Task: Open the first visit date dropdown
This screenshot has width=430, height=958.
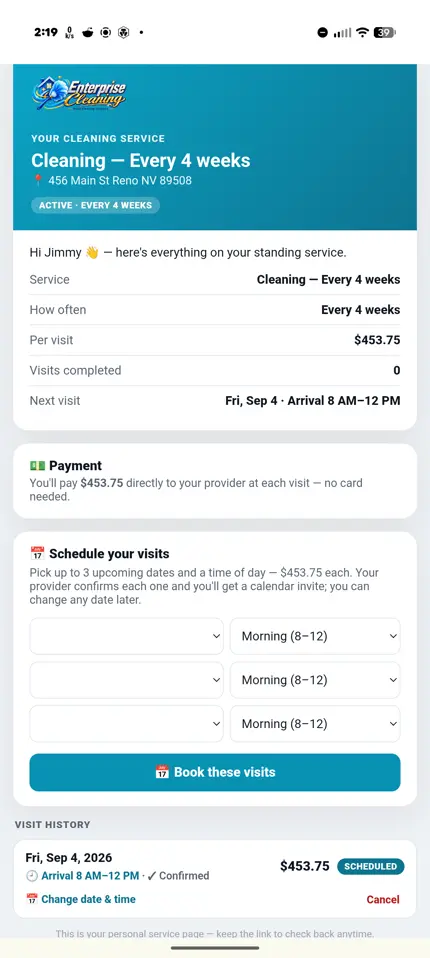Action: pos(126,636)
